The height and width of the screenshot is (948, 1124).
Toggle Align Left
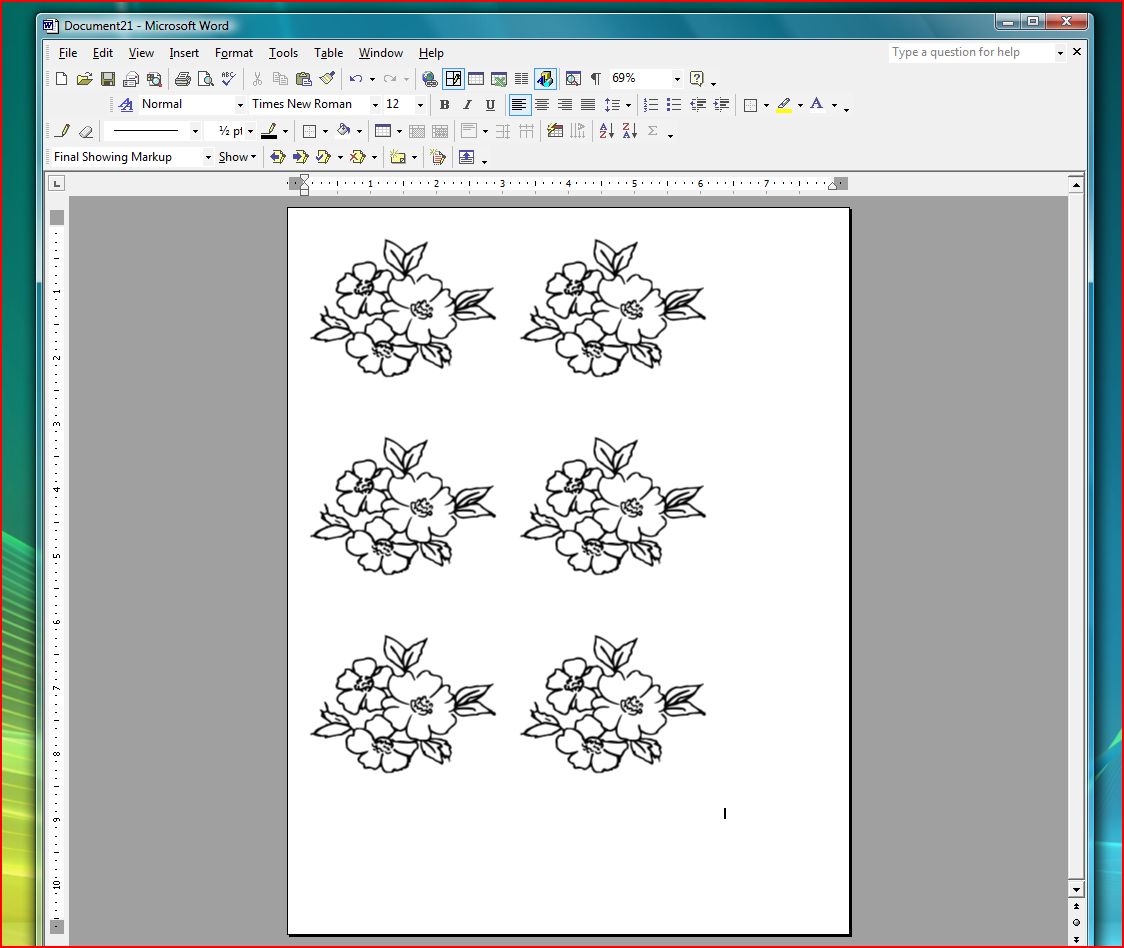point(519,105)
